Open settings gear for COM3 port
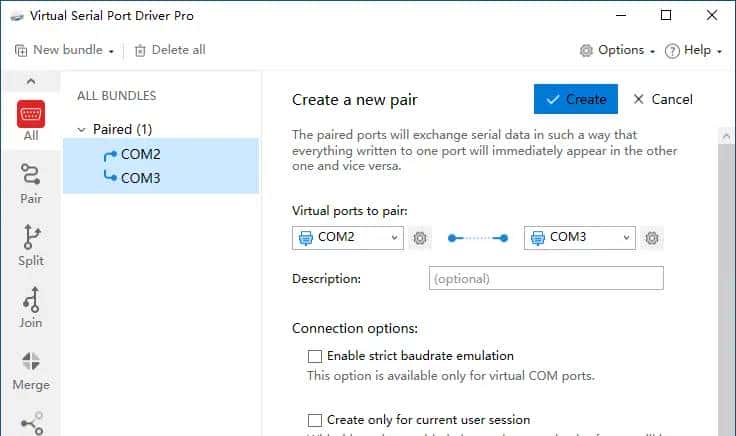 652,238
